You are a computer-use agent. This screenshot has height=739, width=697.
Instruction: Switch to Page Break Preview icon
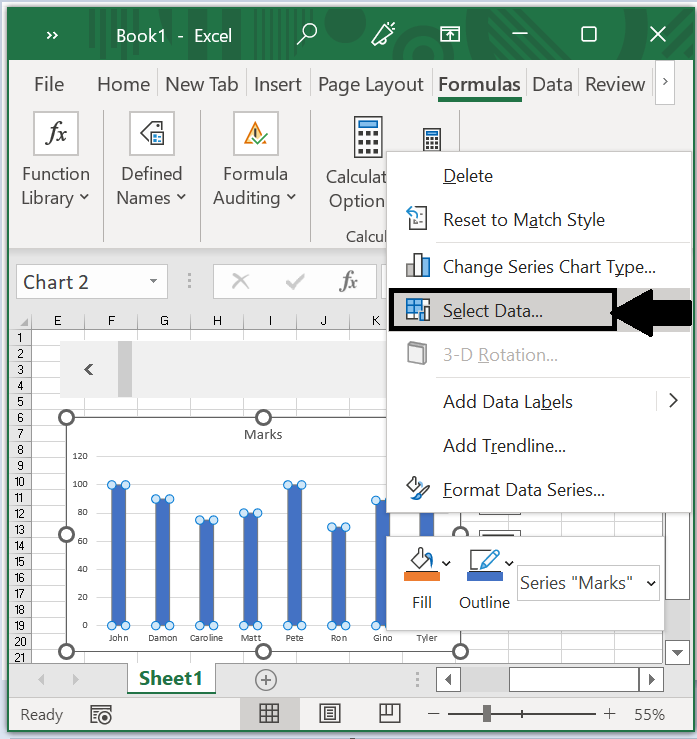coord(390,713)
